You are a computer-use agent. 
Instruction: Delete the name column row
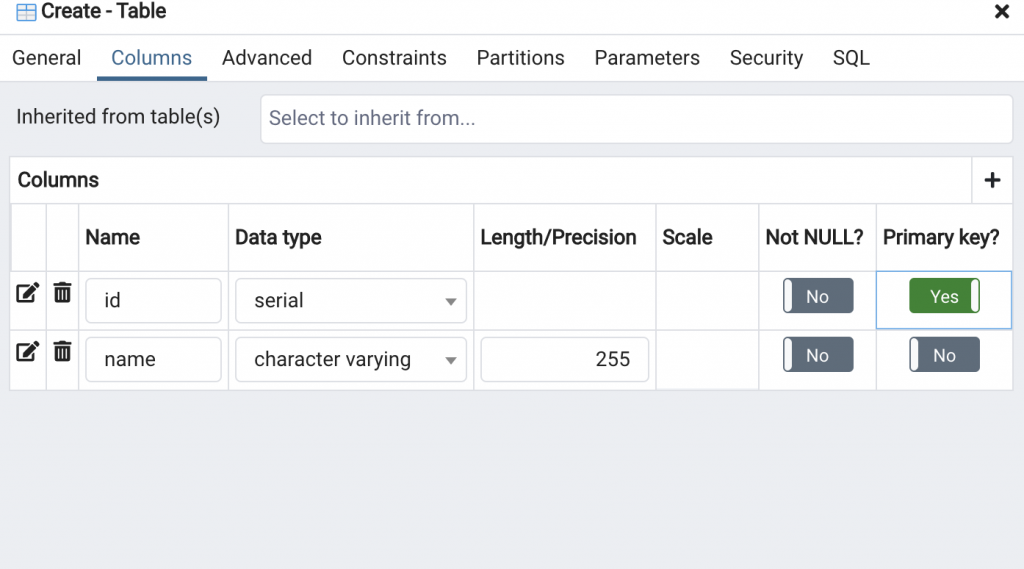[62, 352]
